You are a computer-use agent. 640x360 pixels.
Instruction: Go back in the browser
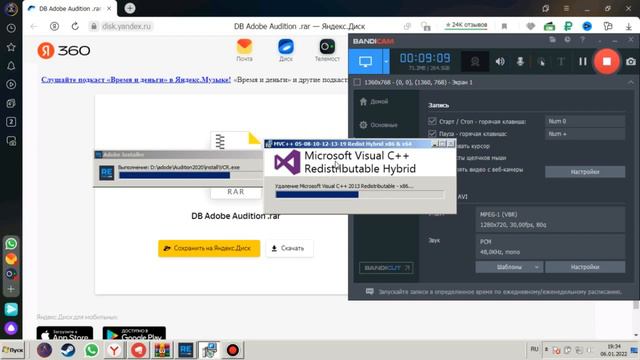pos(34,26)
